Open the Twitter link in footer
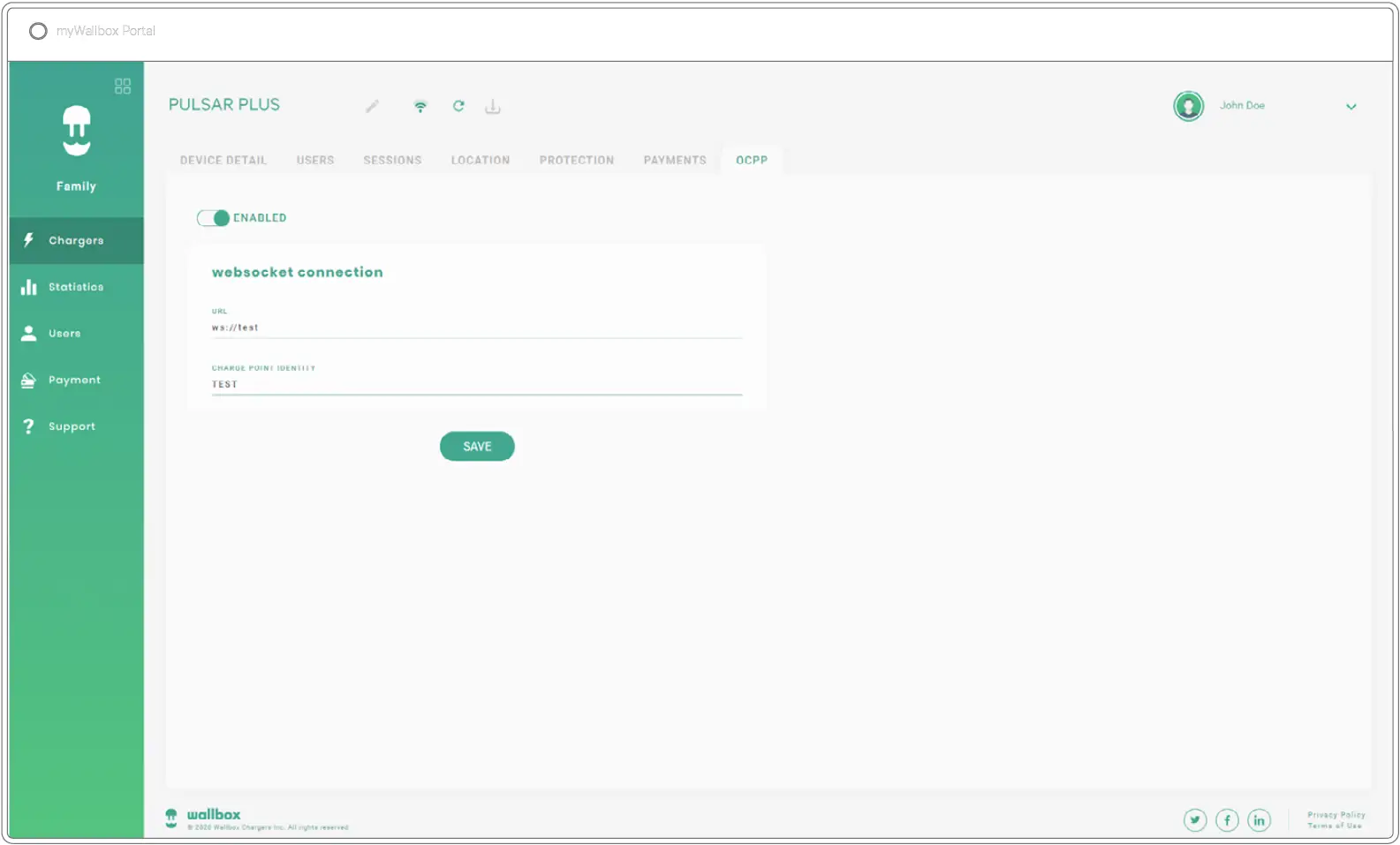The width and height of the screenshot is (1400, 845). click(x=1195, y=820)
